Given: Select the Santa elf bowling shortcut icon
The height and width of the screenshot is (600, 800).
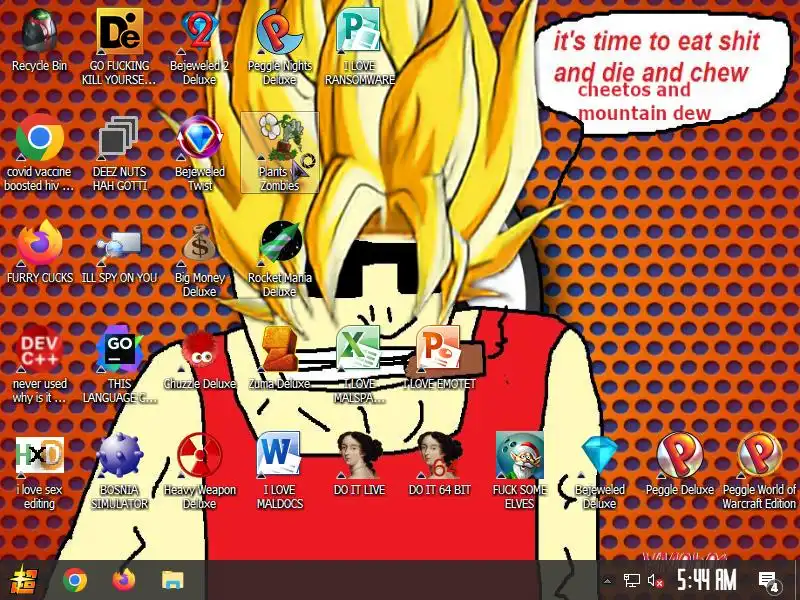Looking at the screenshot, I should [x=519, y=455].
